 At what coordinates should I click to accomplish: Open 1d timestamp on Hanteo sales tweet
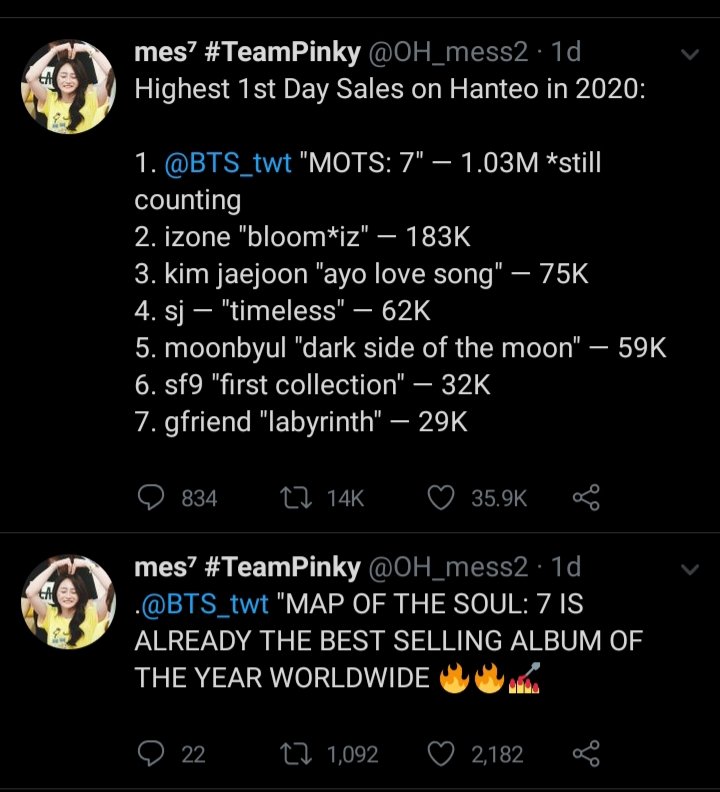tap(566, 52)
